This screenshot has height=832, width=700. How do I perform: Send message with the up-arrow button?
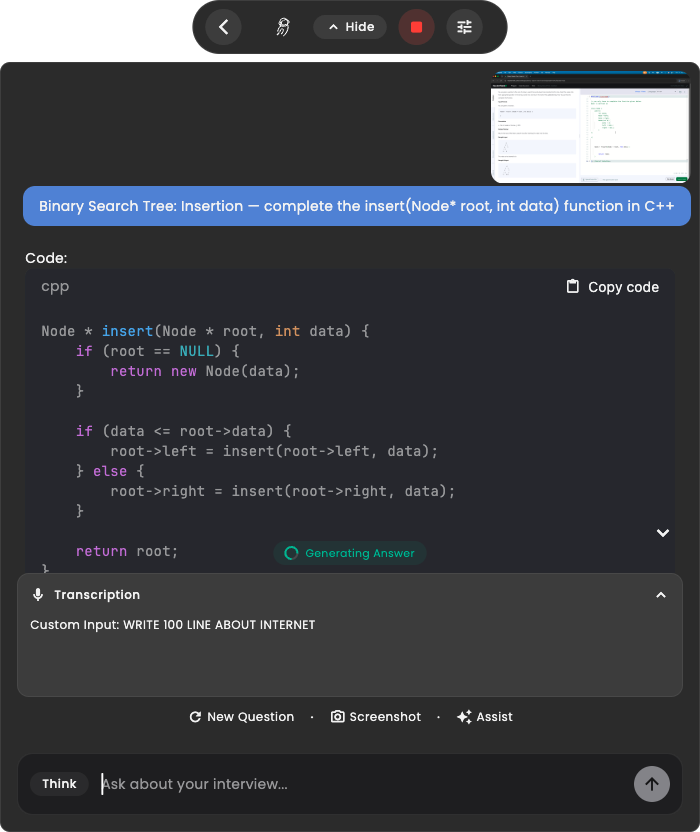pos(652,784)
